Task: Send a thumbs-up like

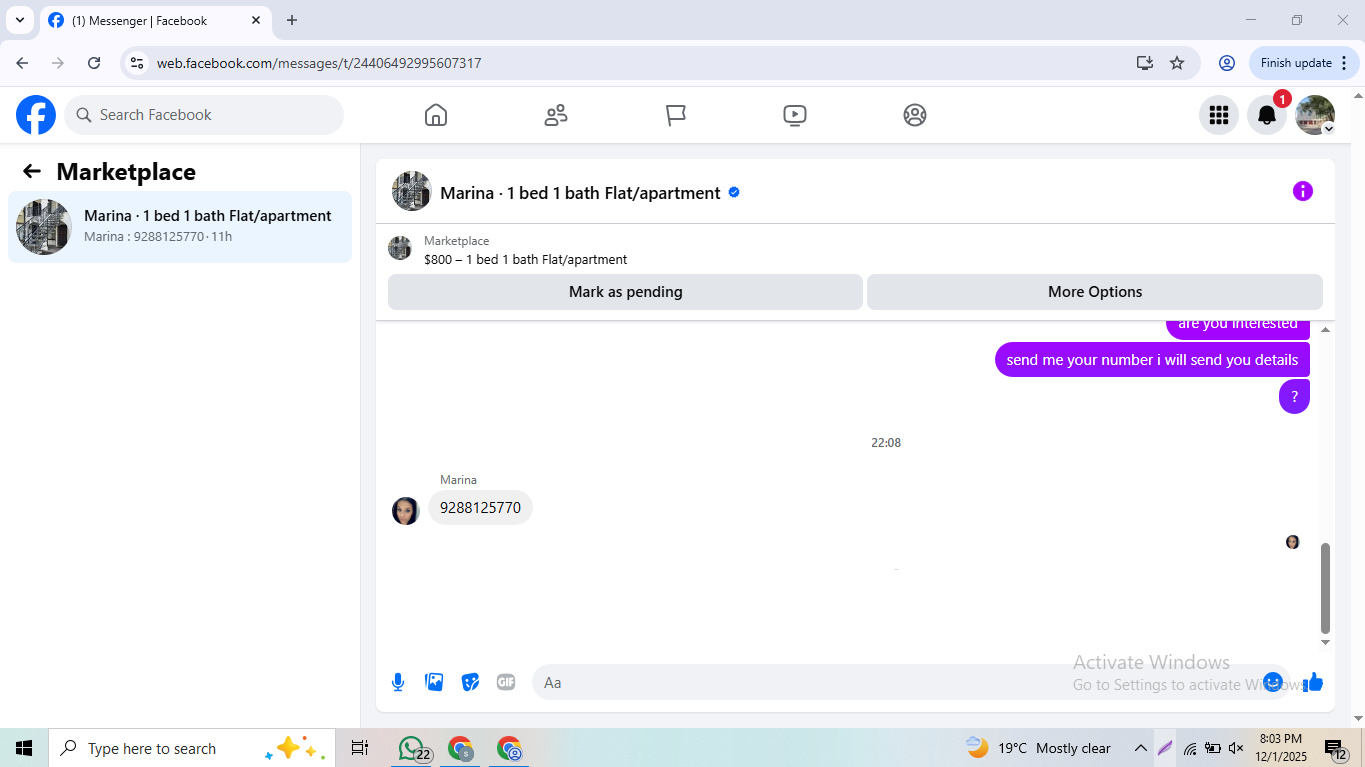Action: pos(1313,682)
